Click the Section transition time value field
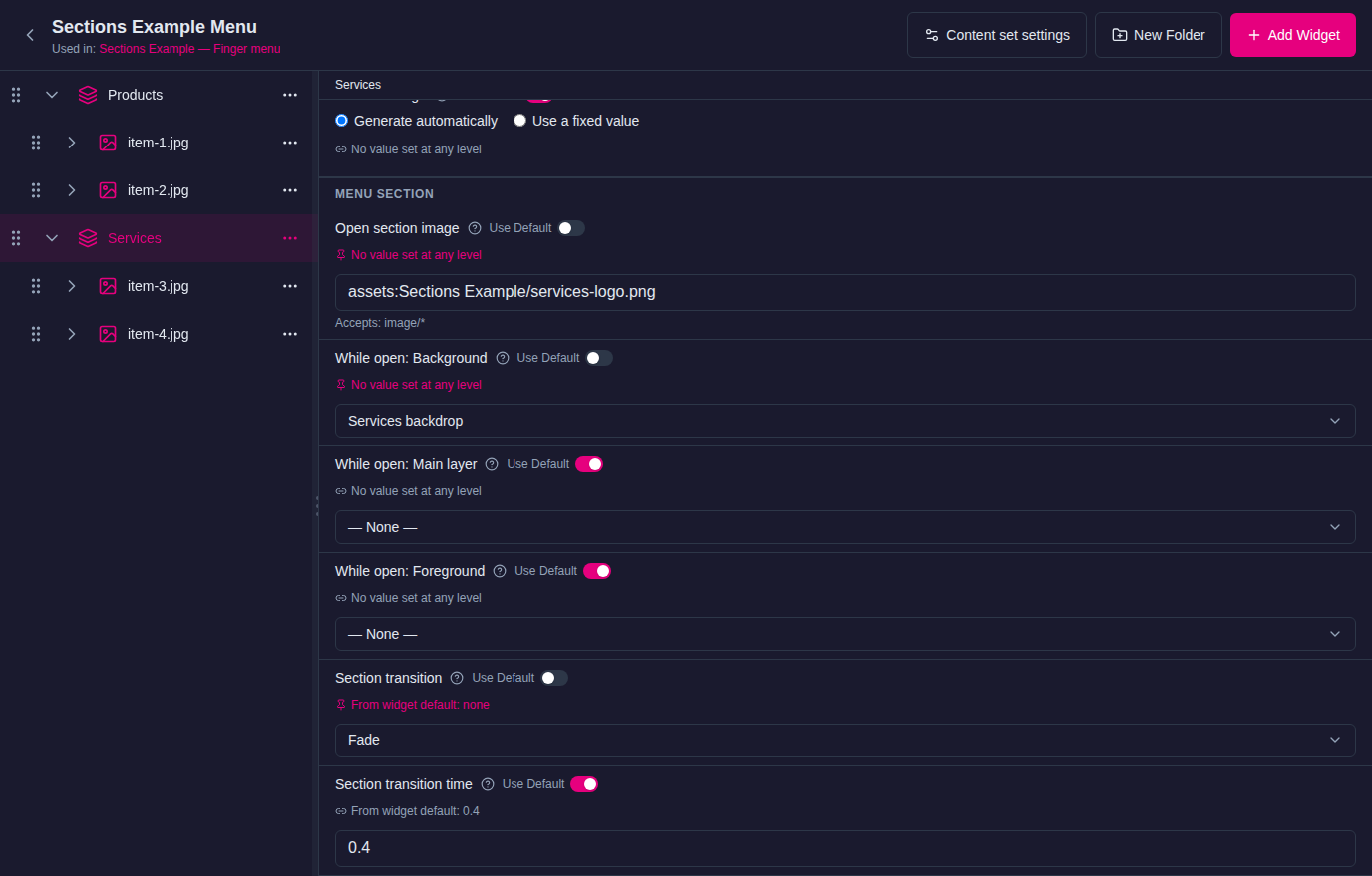1372x876 pixels. point(846,848)
